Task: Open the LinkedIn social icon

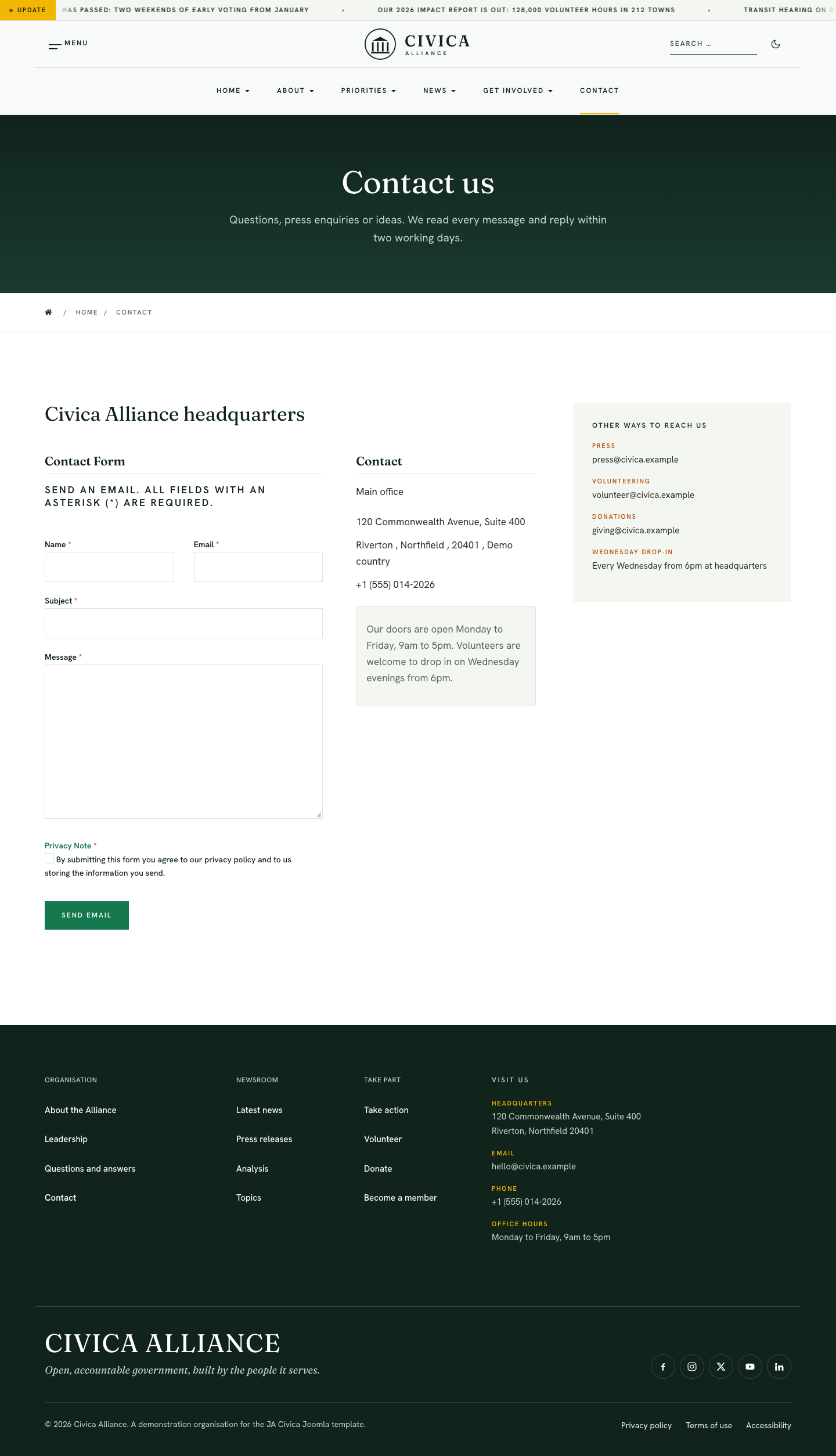Action: click(x=779, y=1367)
